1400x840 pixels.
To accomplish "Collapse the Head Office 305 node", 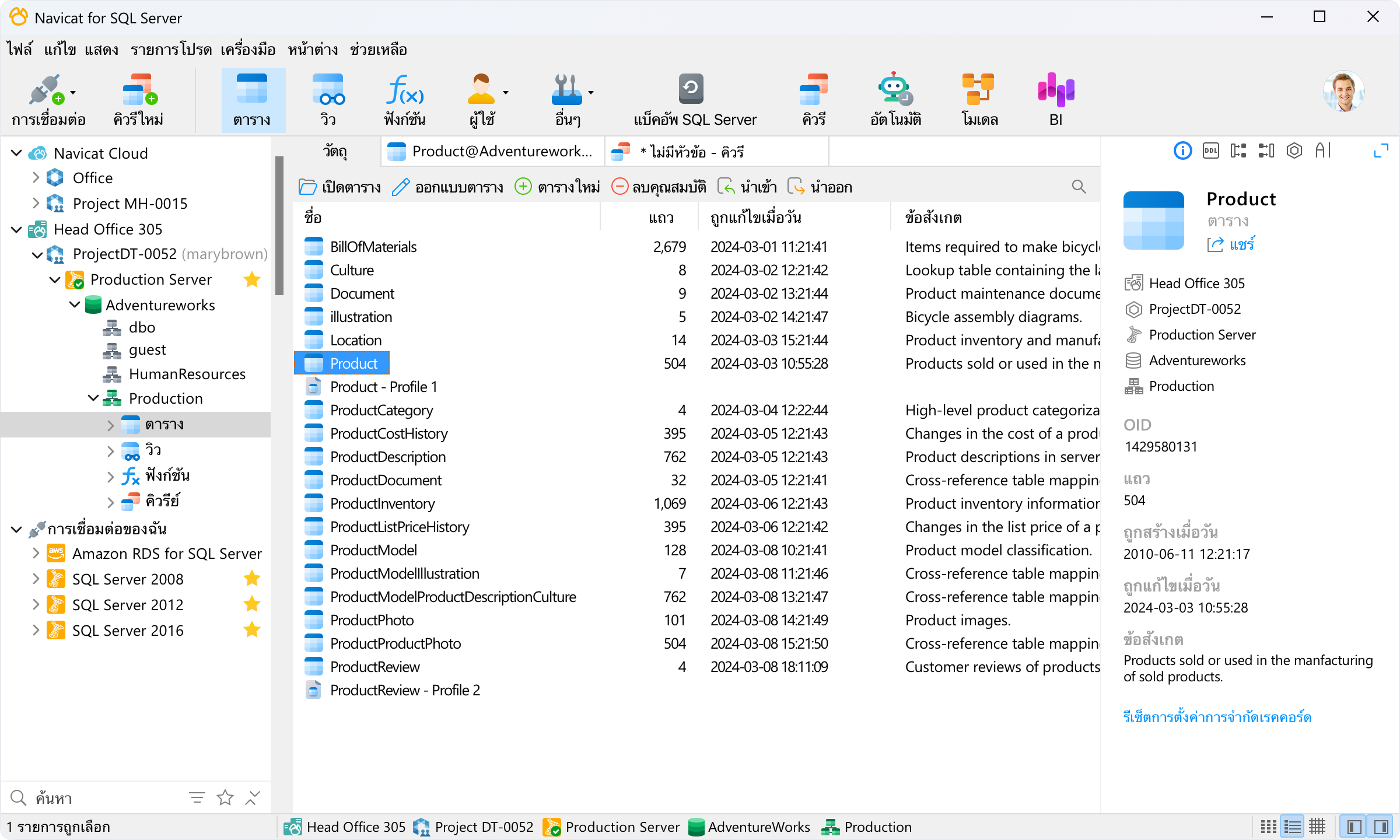I will [16, 229].
